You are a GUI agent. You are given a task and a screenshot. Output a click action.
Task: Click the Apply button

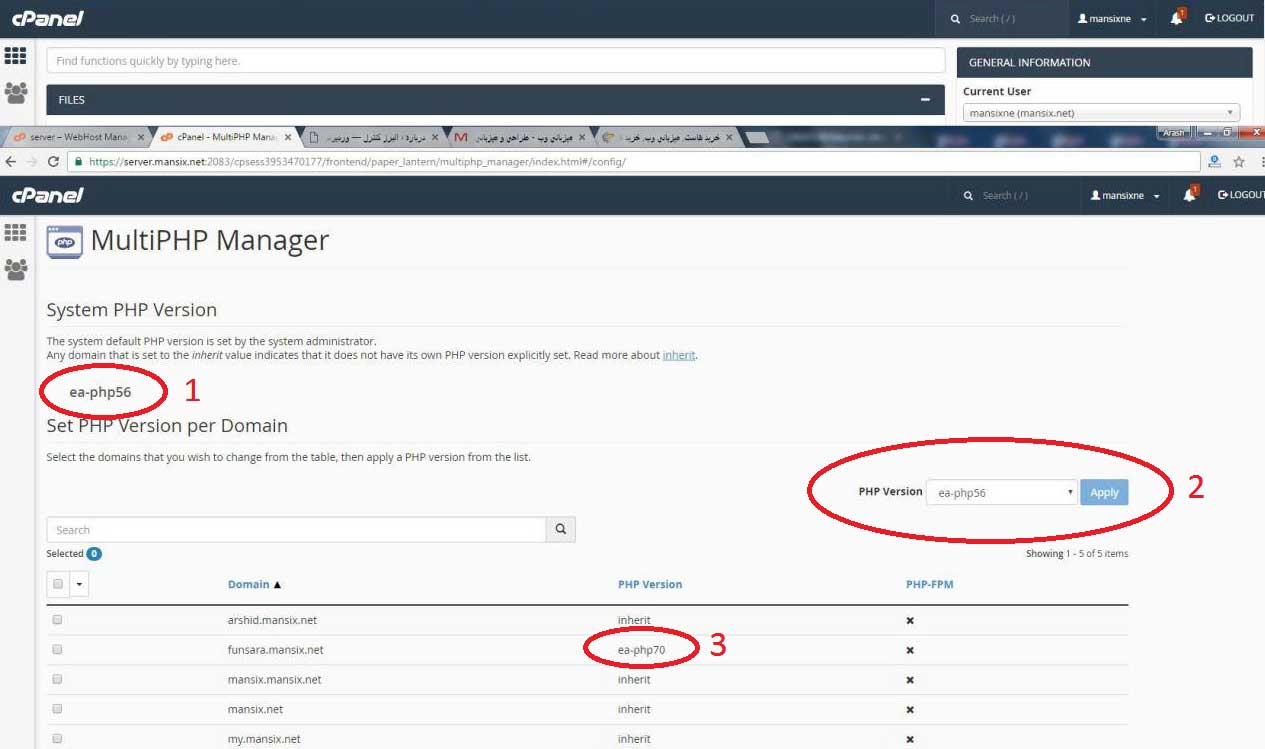coord(1104,492)
